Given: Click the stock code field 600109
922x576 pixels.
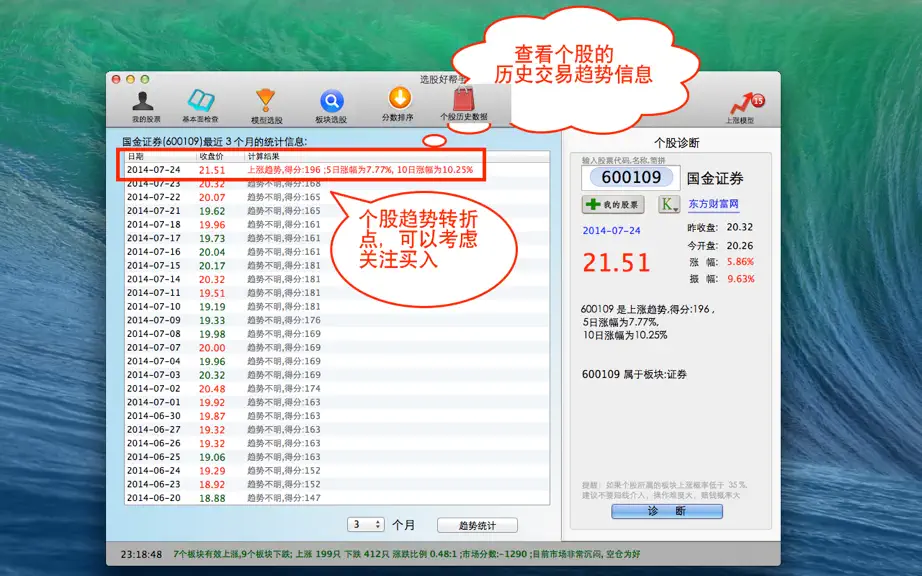Looking at the screenshot, I should (x=631, y=178).
